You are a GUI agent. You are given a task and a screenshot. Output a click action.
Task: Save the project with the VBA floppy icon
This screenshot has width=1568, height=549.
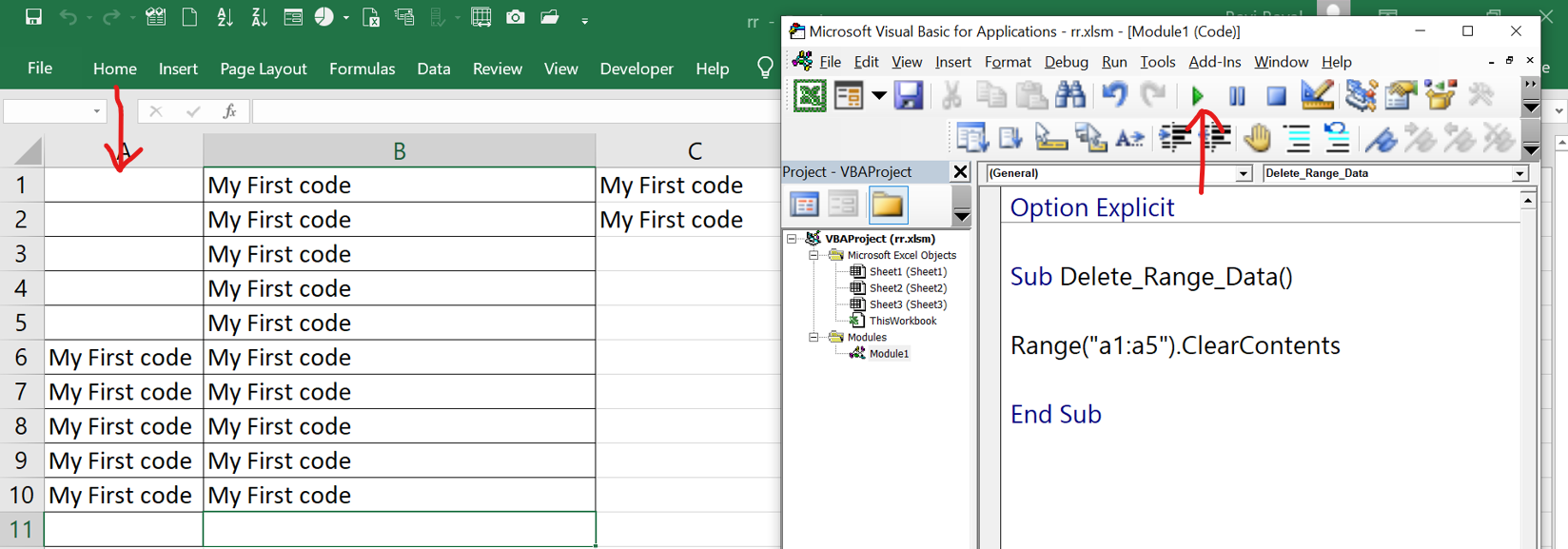(x=909, y=95)
